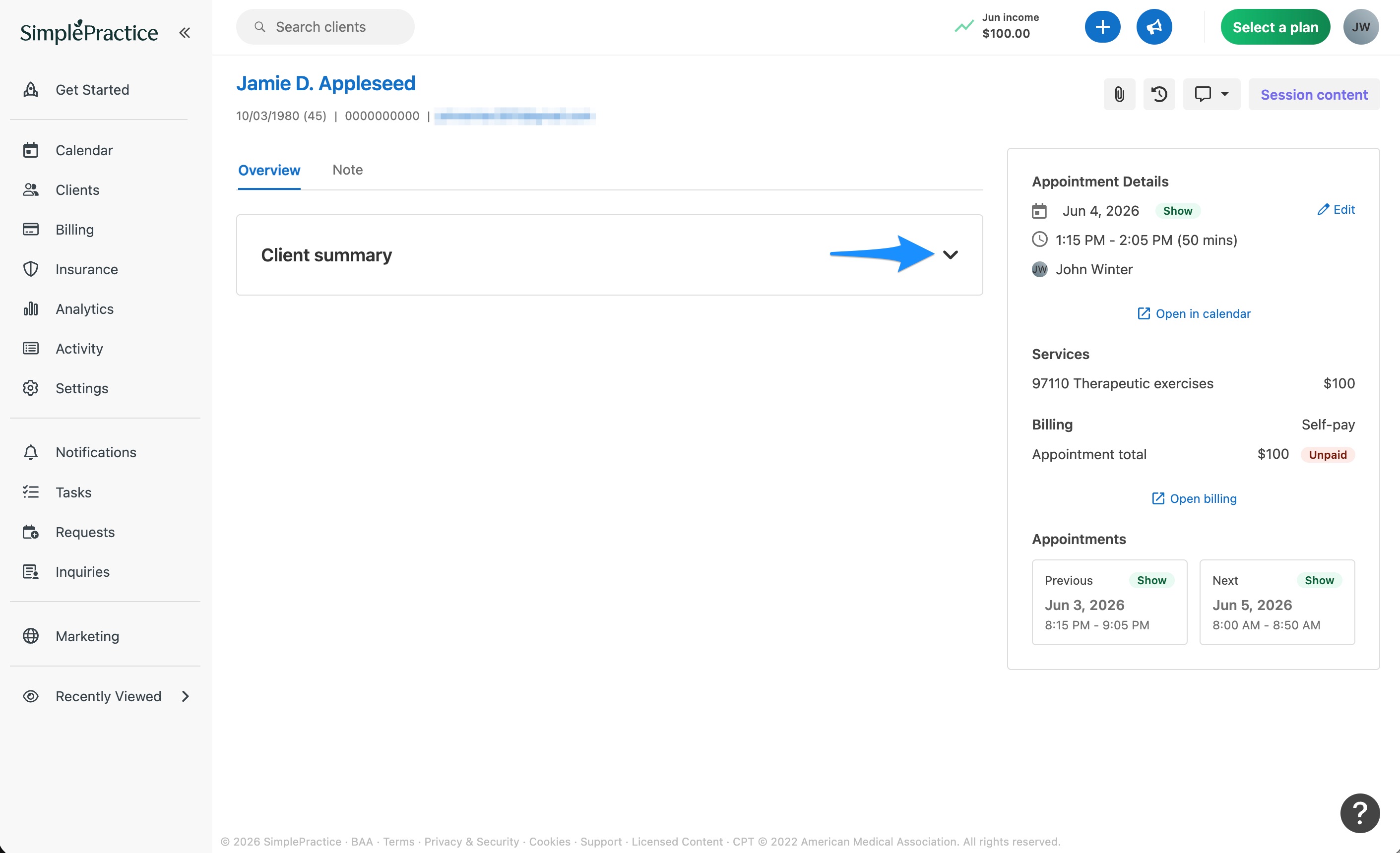Click the Select a plan button
This screenshot has width=1400, height=853.
tap(1275, 27)
